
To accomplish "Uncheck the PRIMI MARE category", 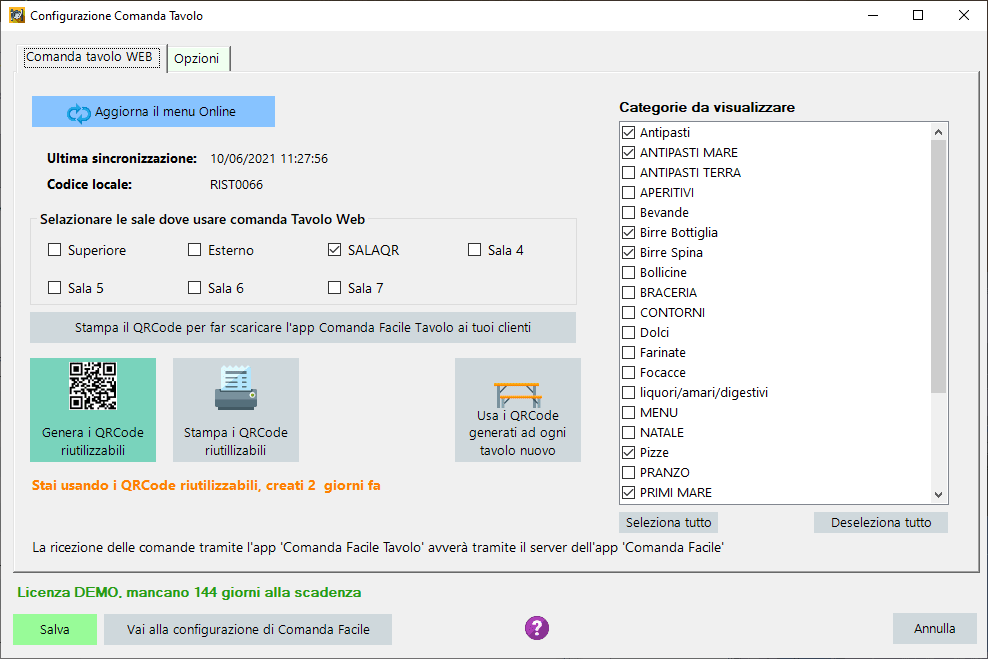I will click(628, 493).
